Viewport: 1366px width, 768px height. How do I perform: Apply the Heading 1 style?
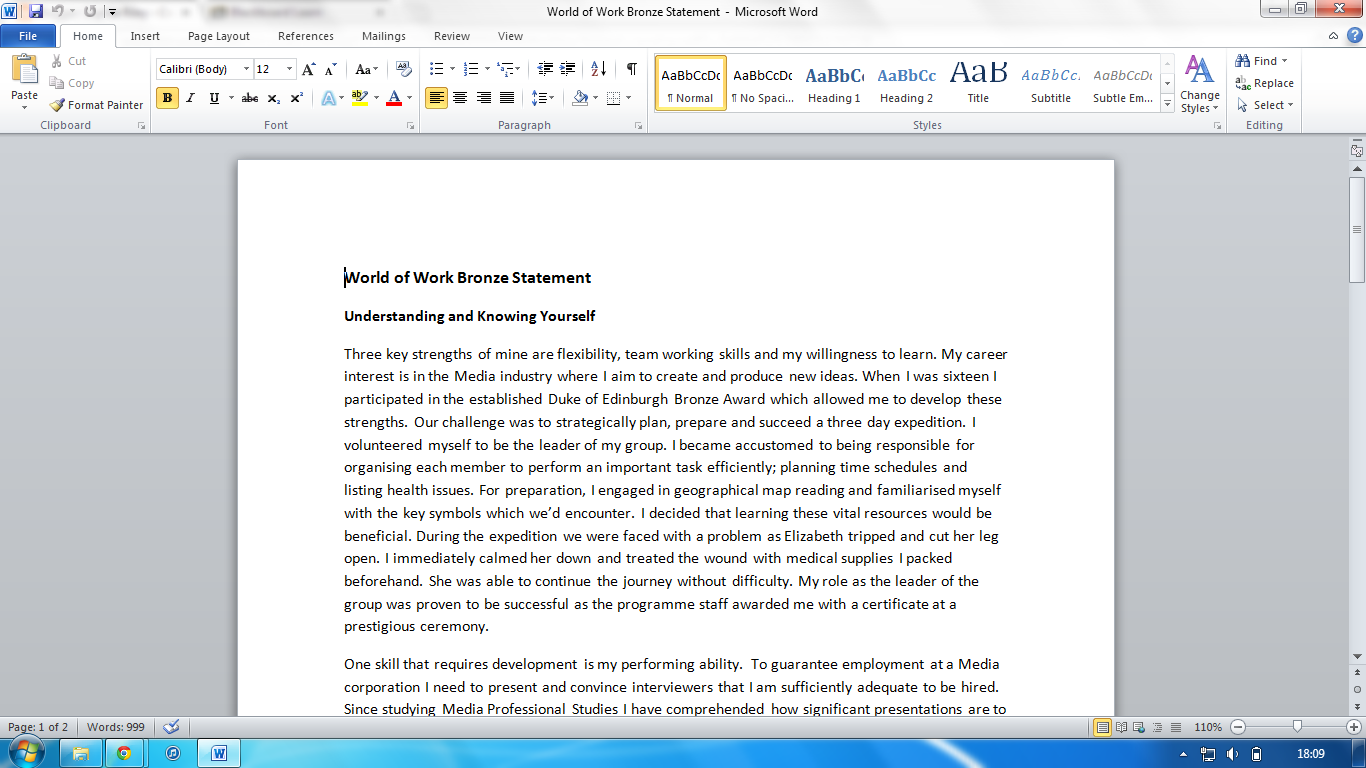834,82
